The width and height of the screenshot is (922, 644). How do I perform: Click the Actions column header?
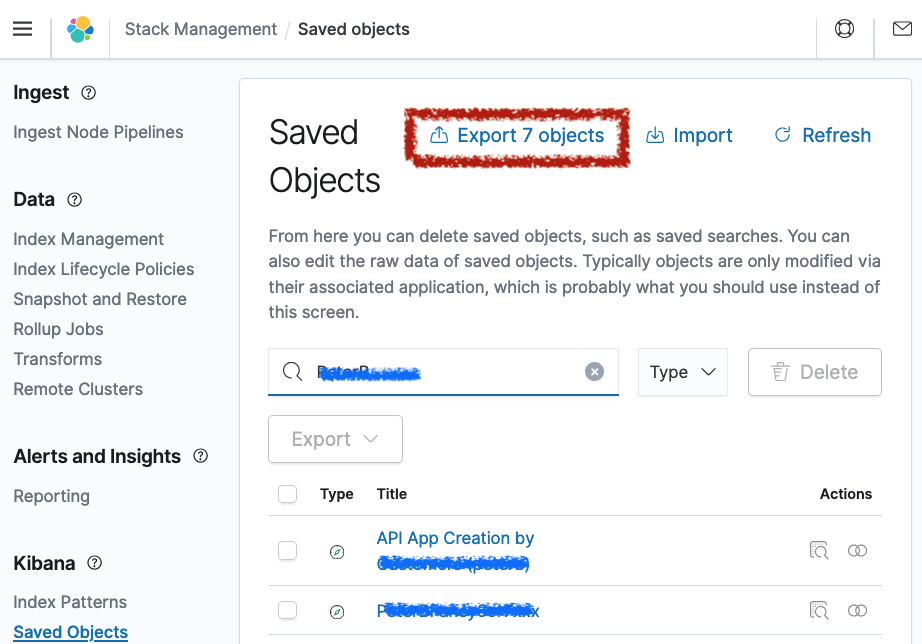tap(846, 494)
